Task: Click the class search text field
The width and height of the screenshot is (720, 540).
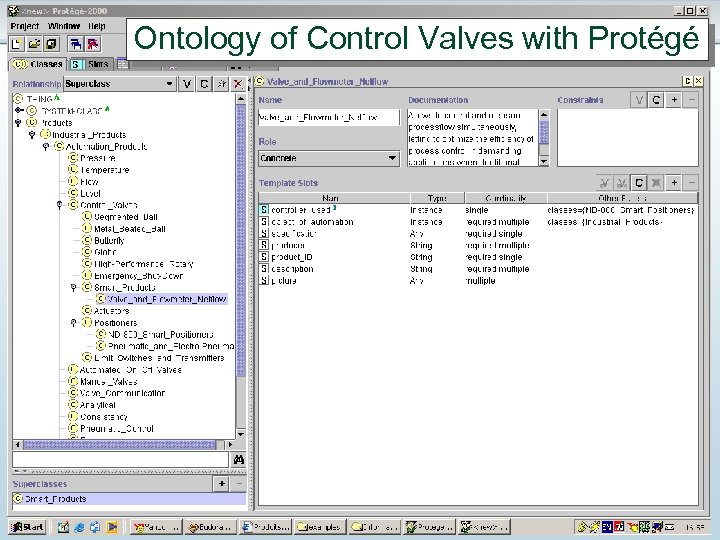Action: point(120,459)
